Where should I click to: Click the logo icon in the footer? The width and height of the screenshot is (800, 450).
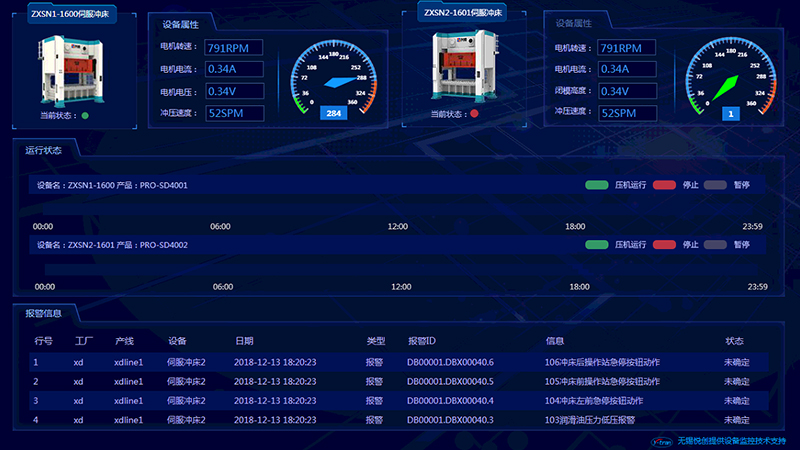[659, 440]
